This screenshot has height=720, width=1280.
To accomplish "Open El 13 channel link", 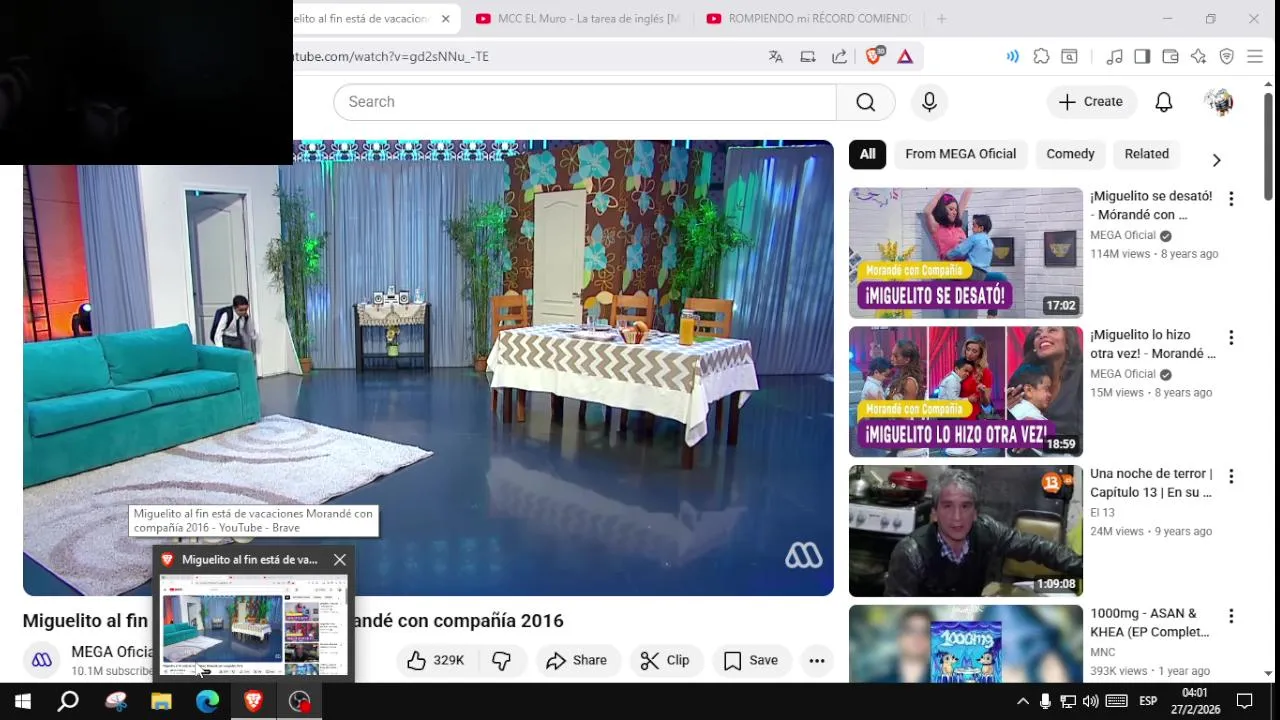I will [x=1102, y=512].
